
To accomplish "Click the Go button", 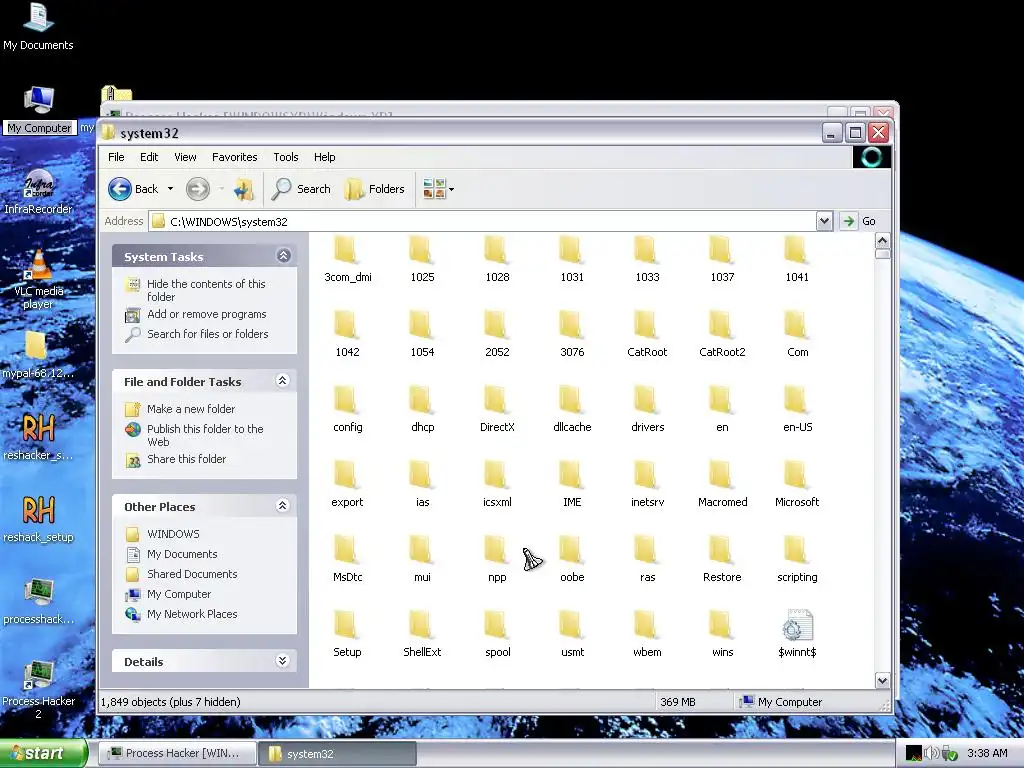I will [x=859, y=221].
